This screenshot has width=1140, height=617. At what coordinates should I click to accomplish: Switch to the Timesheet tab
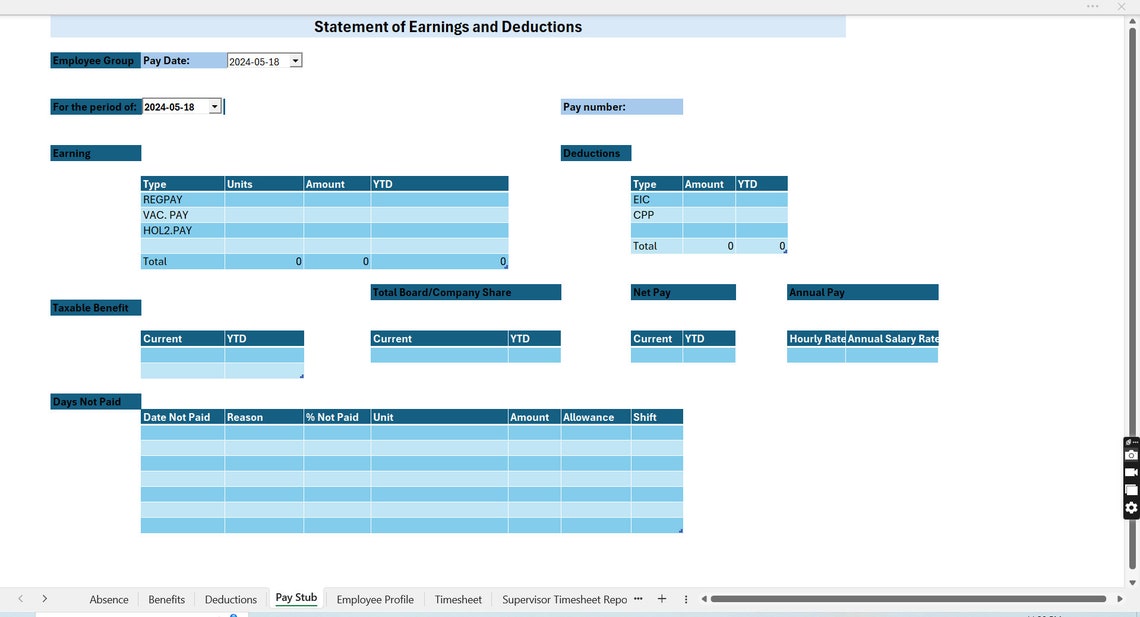(x=458, y=599)
